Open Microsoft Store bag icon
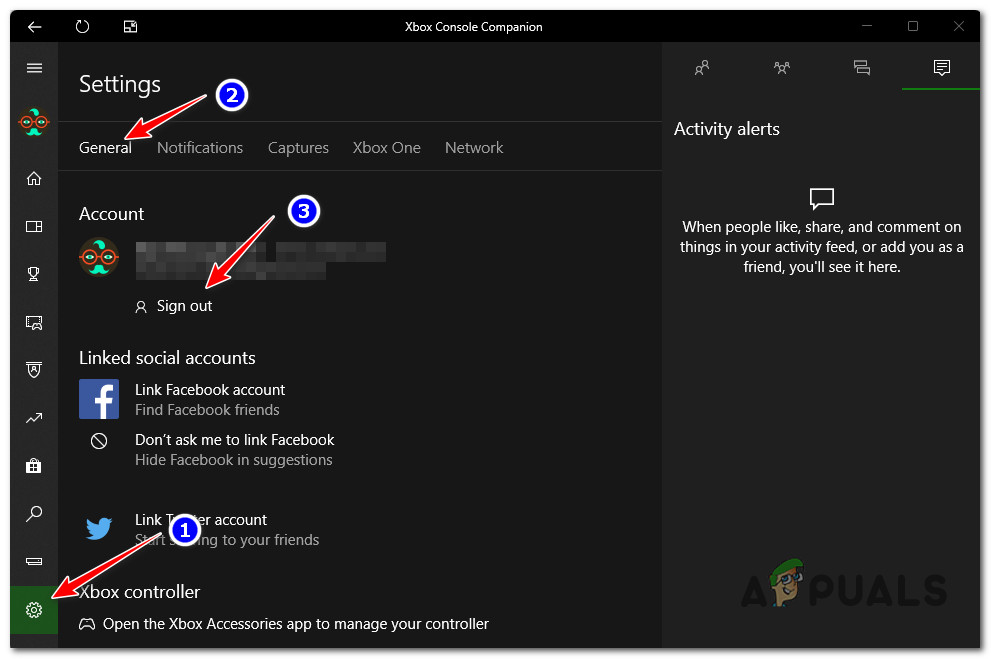Screen dimensions: 991x659 click(34, 466)
